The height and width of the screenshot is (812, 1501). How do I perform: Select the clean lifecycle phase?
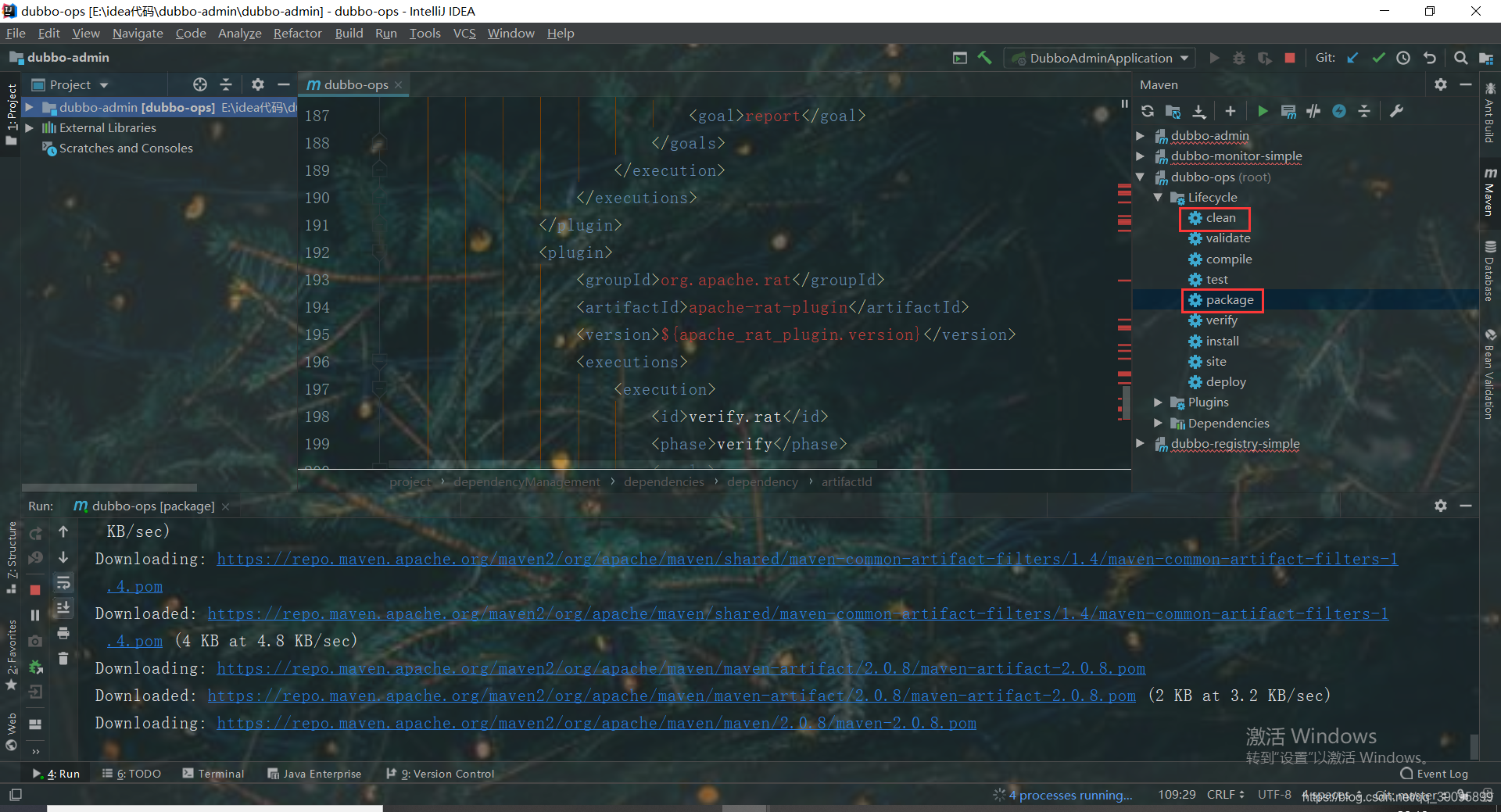tap(1220, 218)
